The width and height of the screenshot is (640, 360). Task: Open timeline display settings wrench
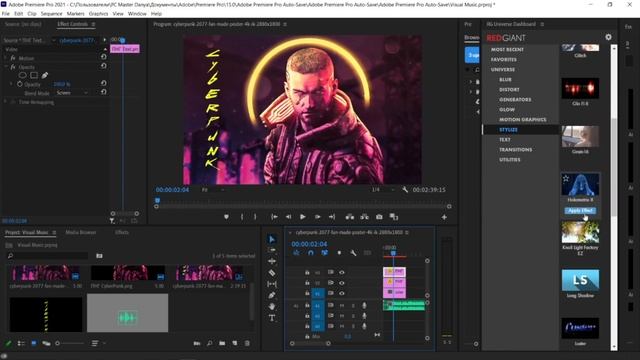(353, 253)
